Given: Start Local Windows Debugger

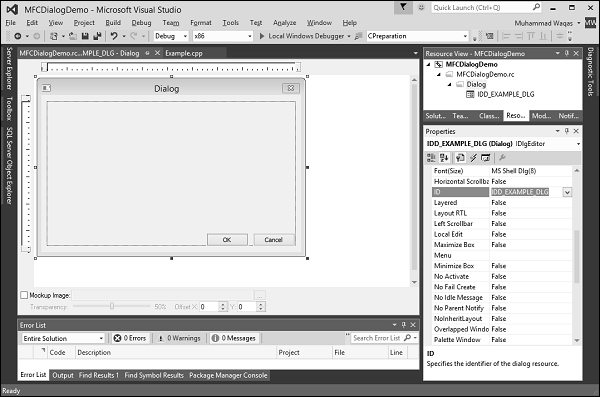Looking at the screenshot, I should pos(302,36).
